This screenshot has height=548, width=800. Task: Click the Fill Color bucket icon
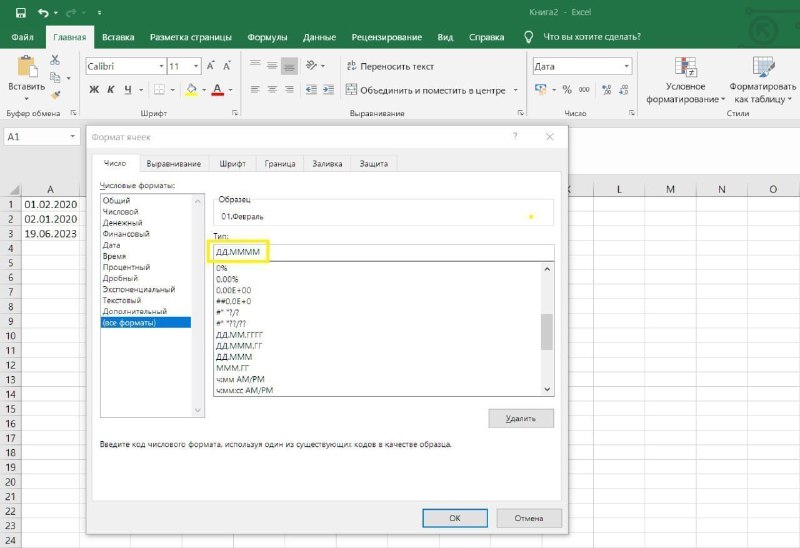point(191,90)
